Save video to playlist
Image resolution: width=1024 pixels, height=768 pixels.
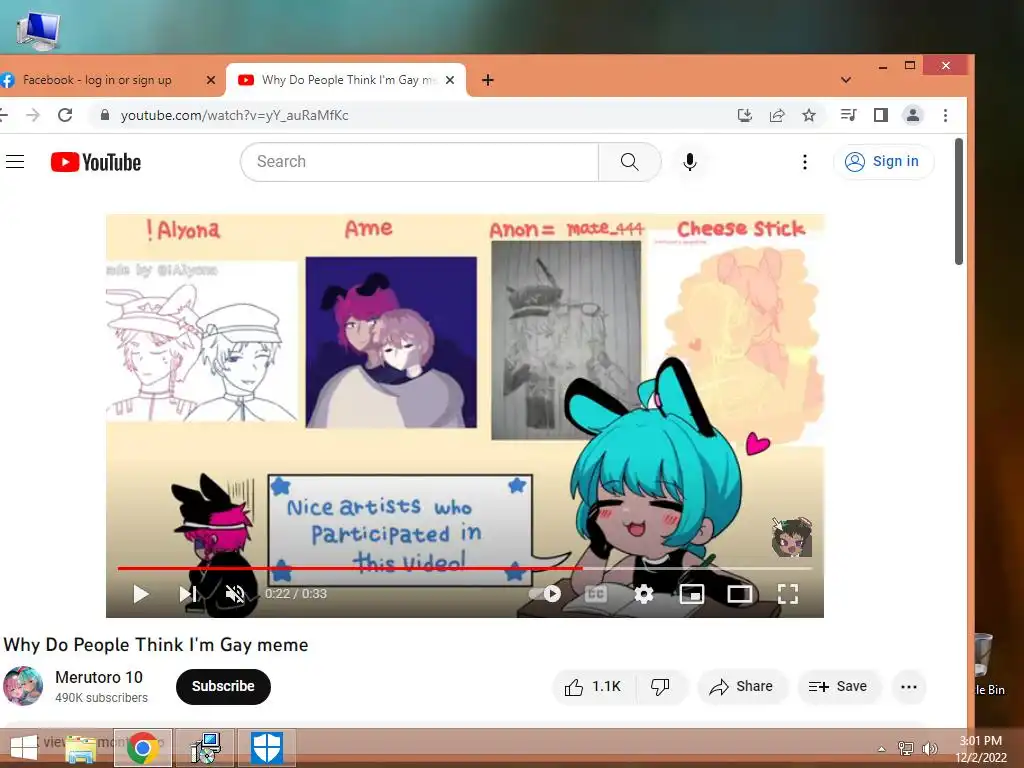point(838,686)
